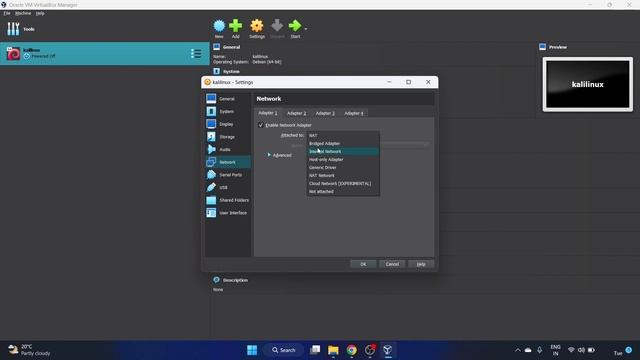640x360 pixels.
Task: Open General category in settings sidebar
Action: pyautogui.click(x=228, y=99)
